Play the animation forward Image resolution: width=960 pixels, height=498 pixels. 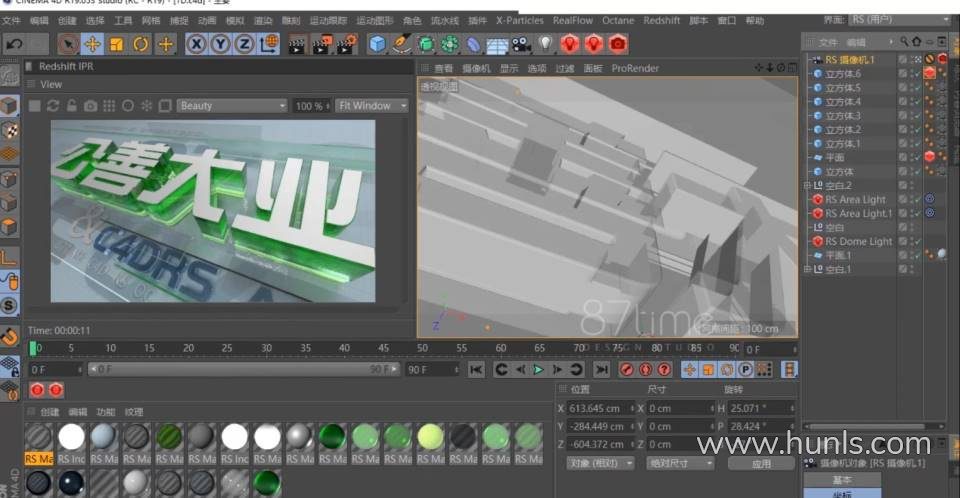(538, 369)
